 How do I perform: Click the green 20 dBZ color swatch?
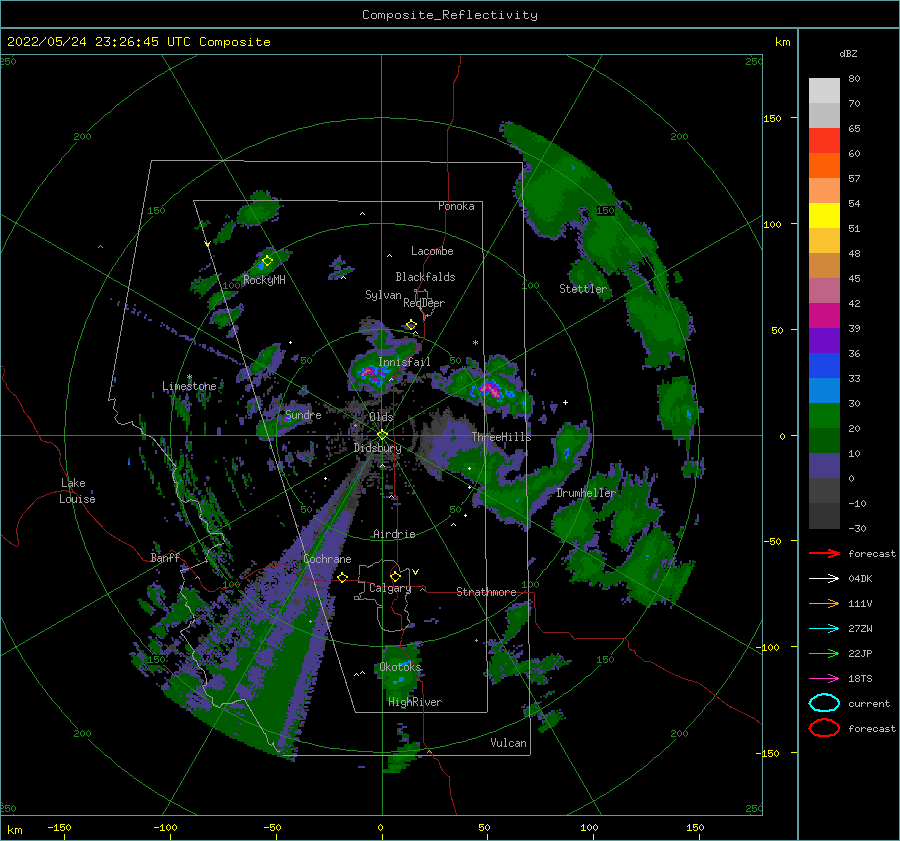coord(824,416)
